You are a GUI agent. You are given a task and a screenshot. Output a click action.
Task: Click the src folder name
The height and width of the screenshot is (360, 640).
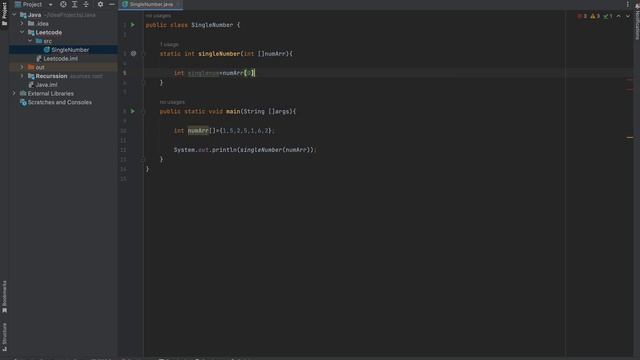[x=48, y=41]
